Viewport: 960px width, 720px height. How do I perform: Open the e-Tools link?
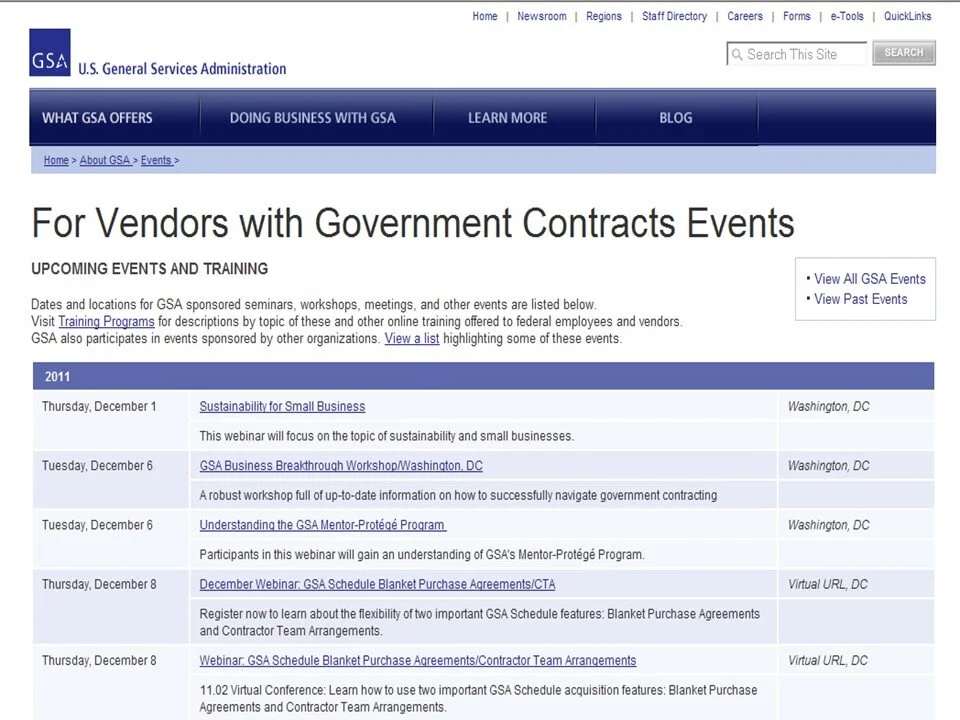pyautogui.click(x=847, y=17)
